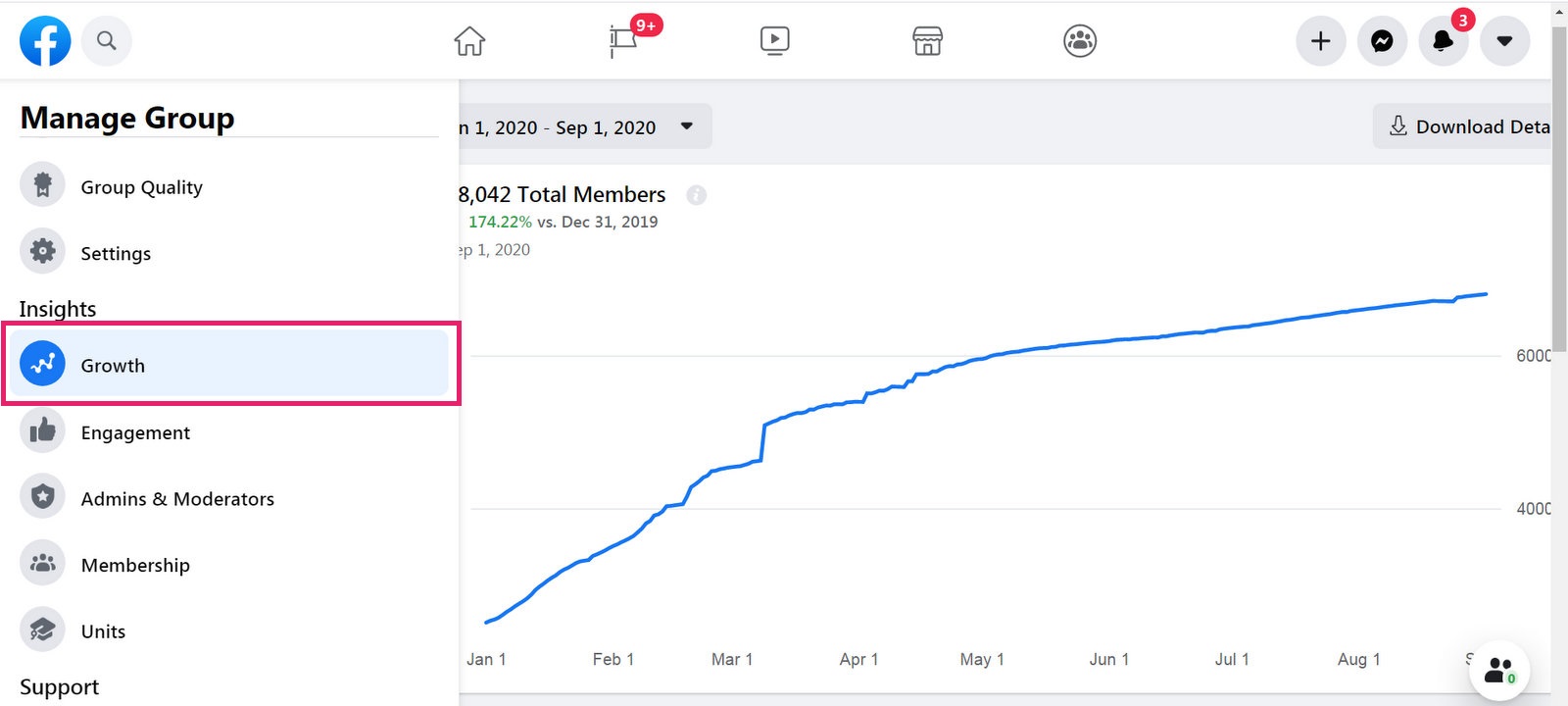Open the Admins & Moderators insights
Viewport: 1568px width, 706px height.
click(x=229, y=498)
